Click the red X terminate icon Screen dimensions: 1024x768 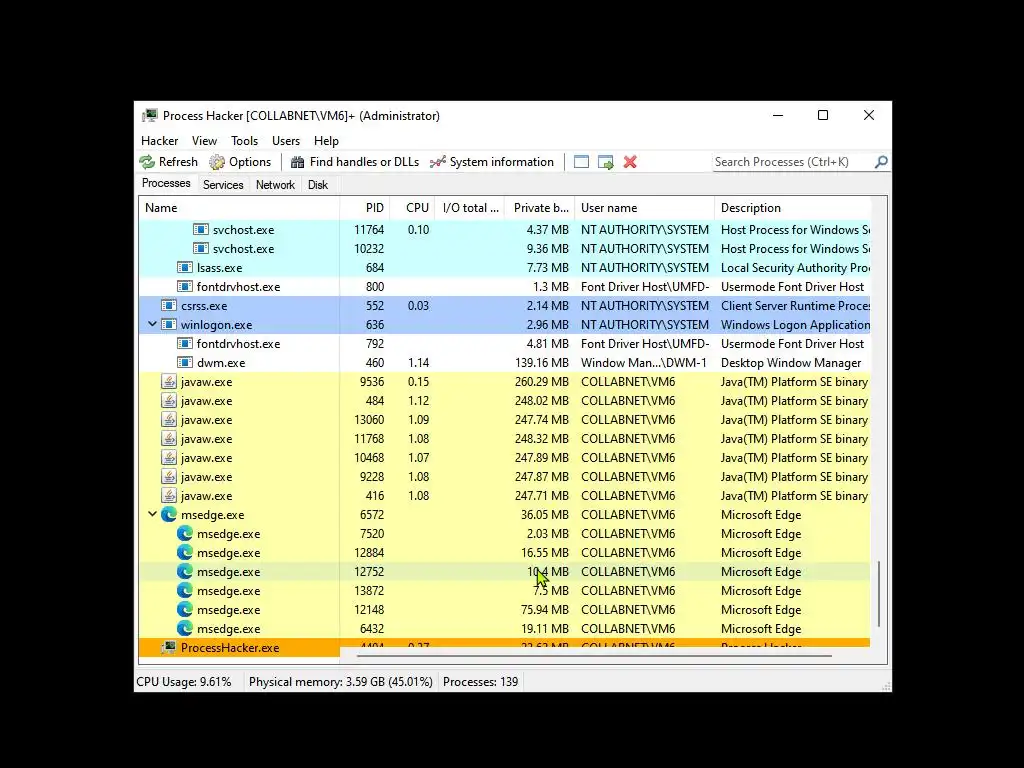630,162
